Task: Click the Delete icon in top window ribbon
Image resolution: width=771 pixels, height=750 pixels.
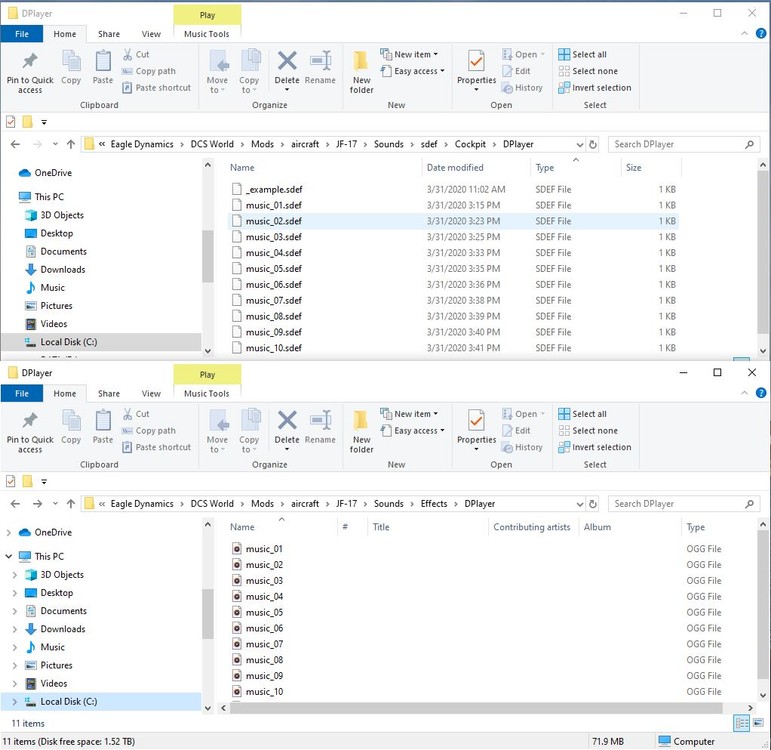Action: point(287,61)
